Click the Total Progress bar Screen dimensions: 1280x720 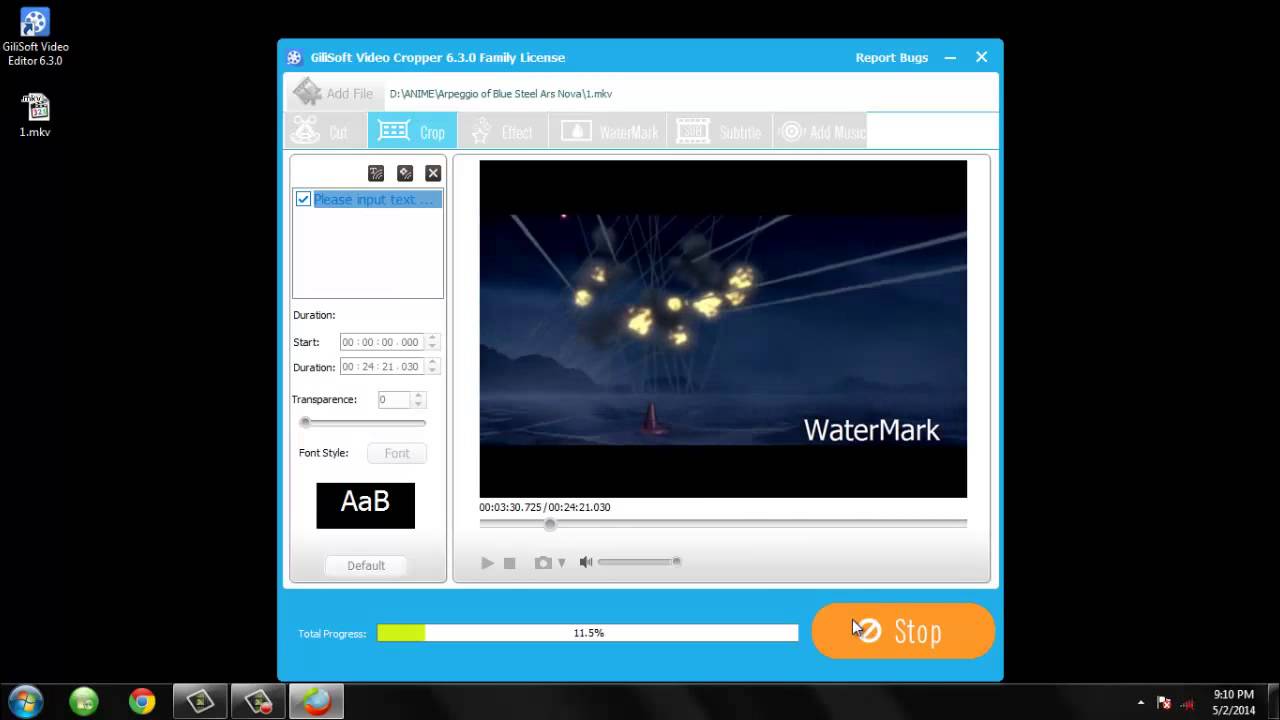click(x=588, y=633)
